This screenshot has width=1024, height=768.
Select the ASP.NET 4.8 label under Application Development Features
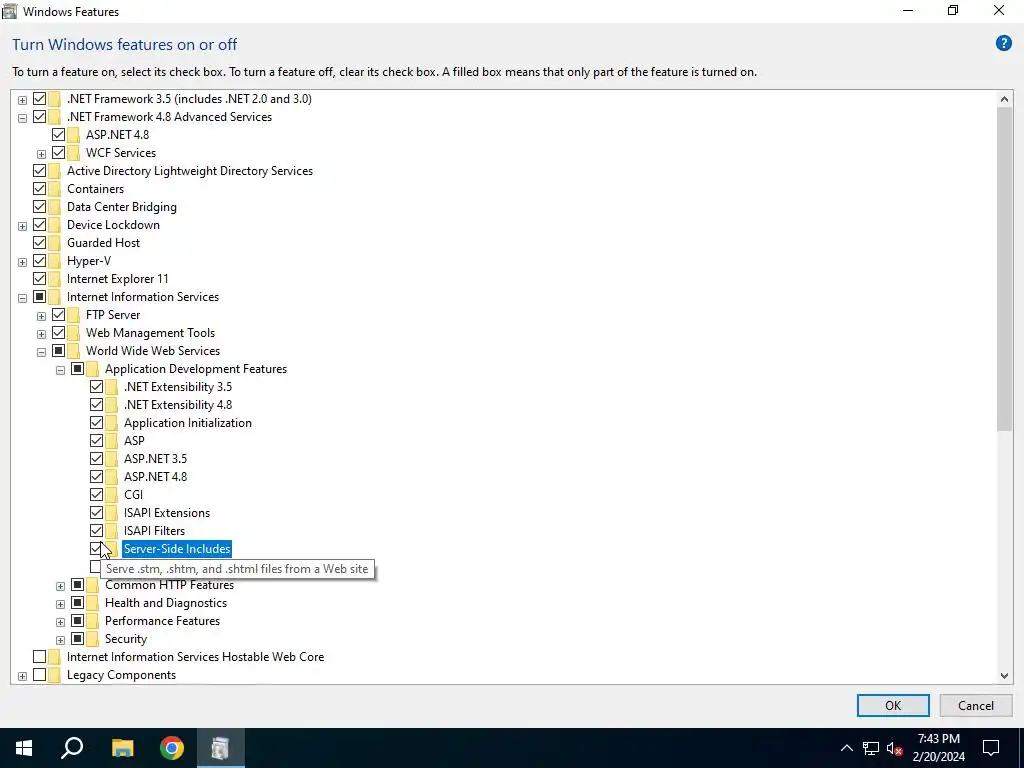pos(155,477)
